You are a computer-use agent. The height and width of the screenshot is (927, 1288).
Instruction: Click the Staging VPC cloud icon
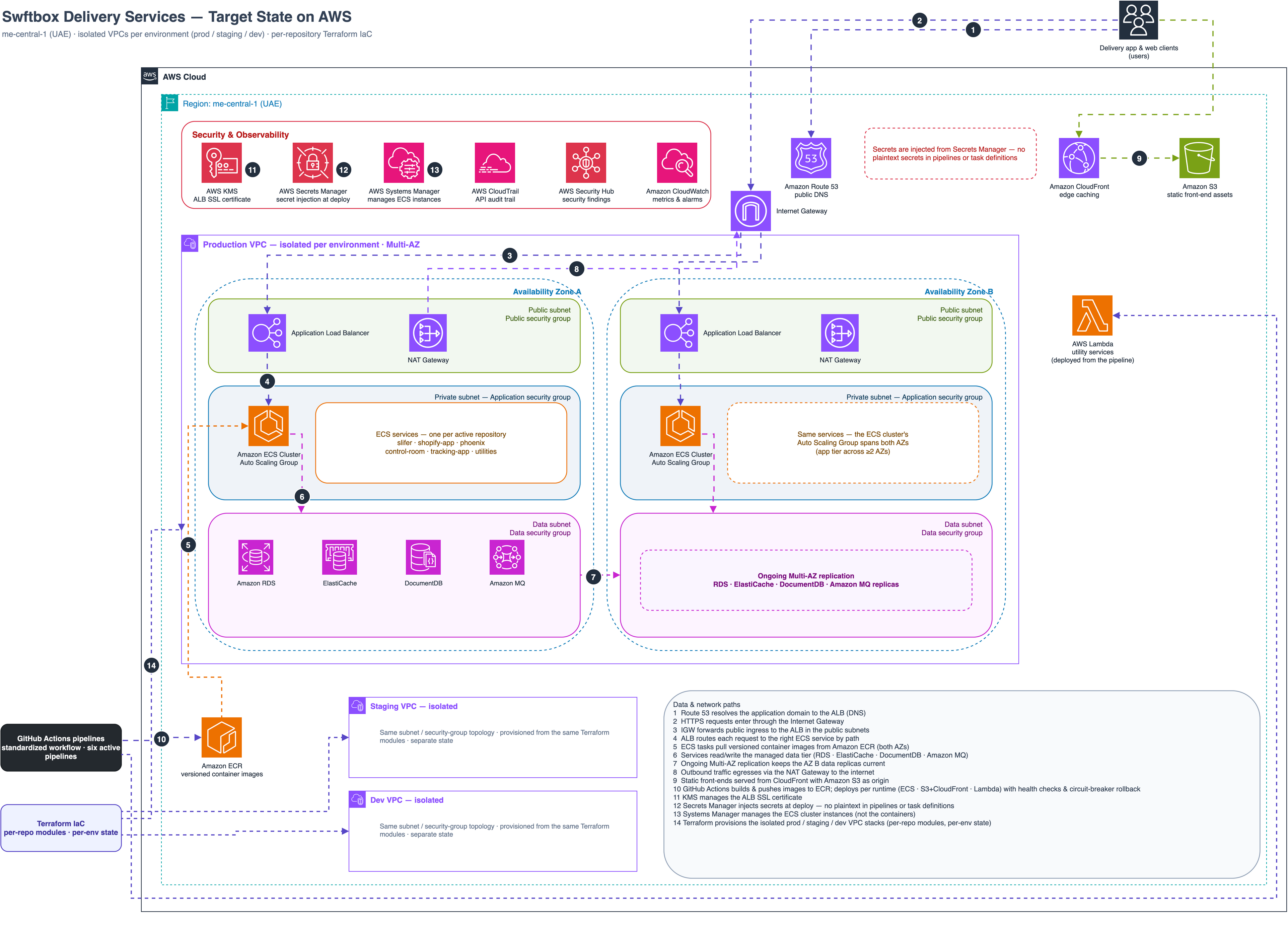(357, 706)
